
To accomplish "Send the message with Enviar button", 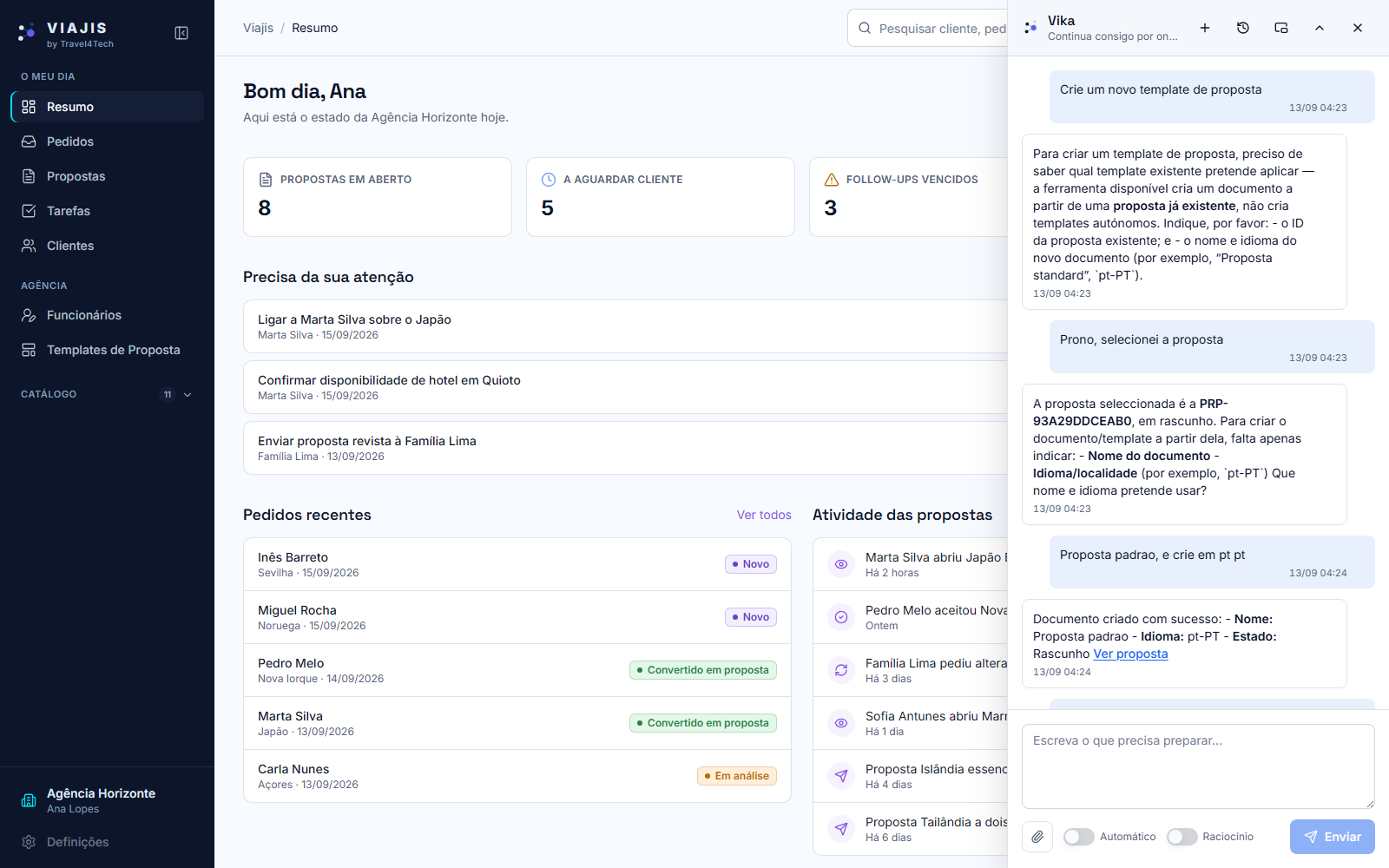I will tap(1333, 837).
